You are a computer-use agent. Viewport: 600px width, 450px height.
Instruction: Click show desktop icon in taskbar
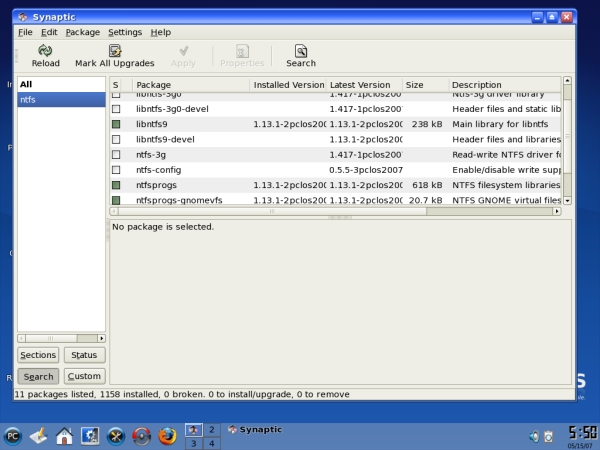point(38,436)
